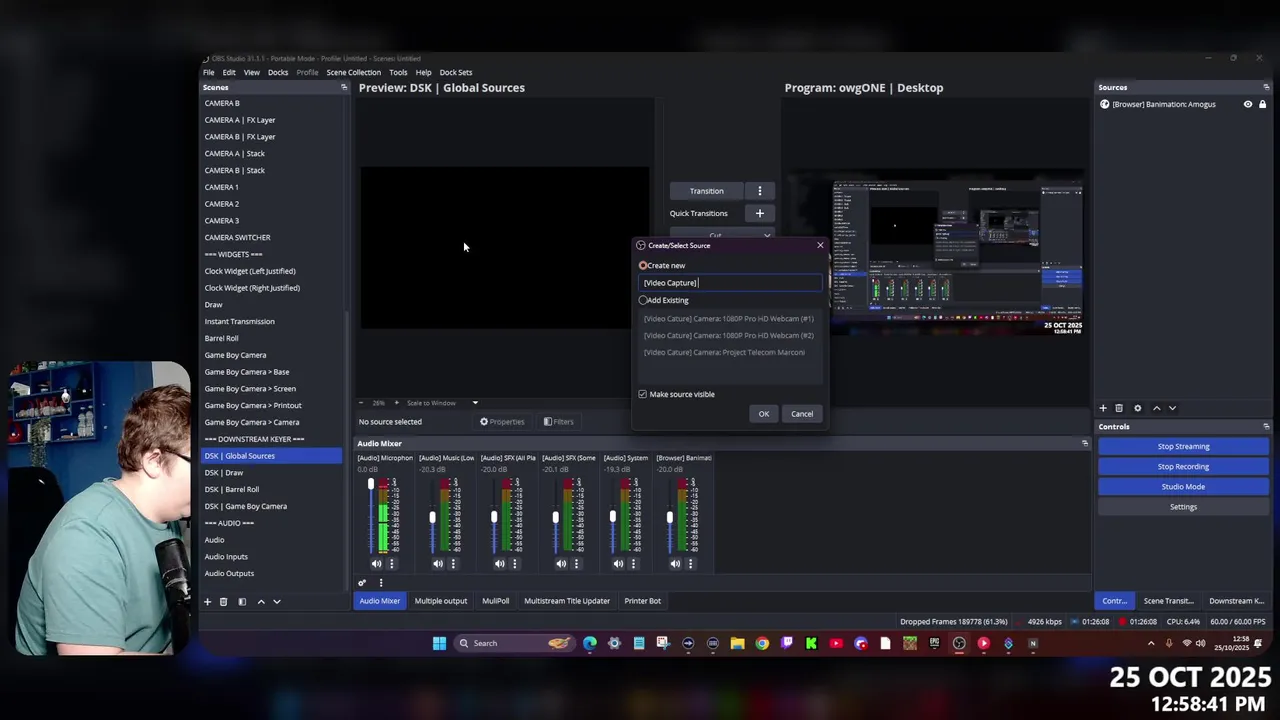Open options menu for Microphone channel
Viewport: 1280px width, 720px height.
pos(391,564)
